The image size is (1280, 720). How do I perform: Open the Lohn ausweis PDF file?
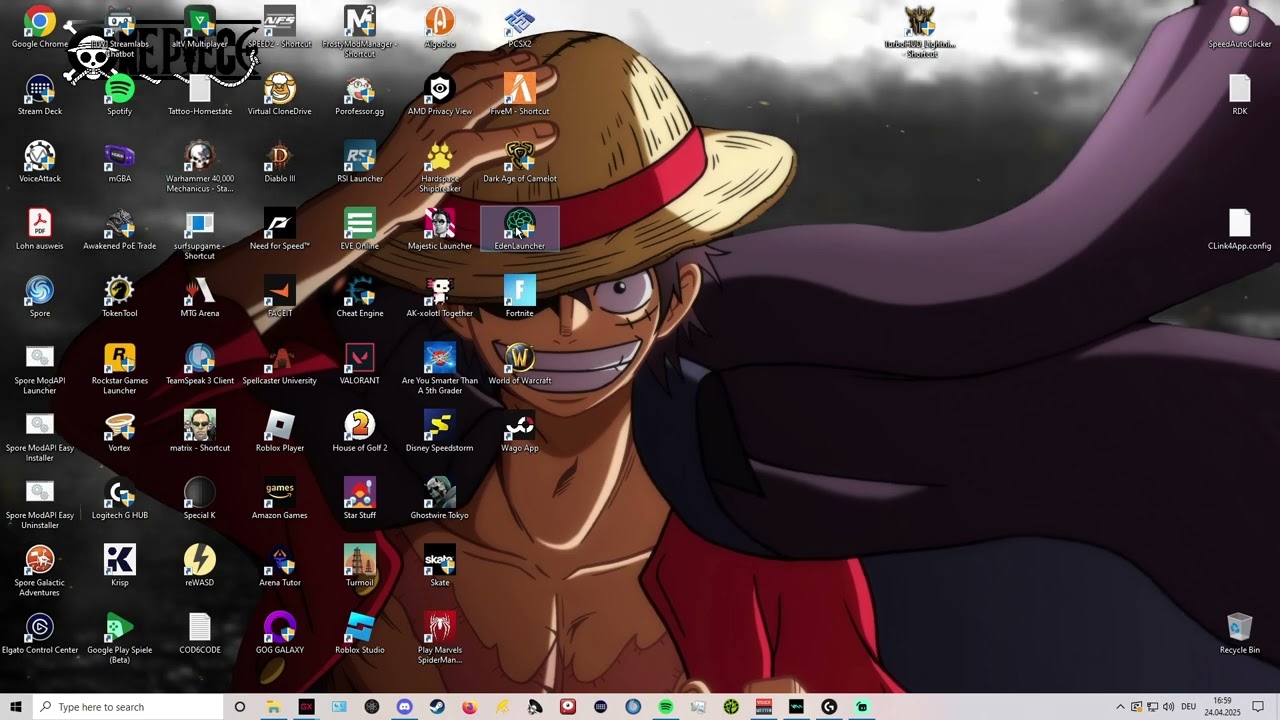pos(40,228)
